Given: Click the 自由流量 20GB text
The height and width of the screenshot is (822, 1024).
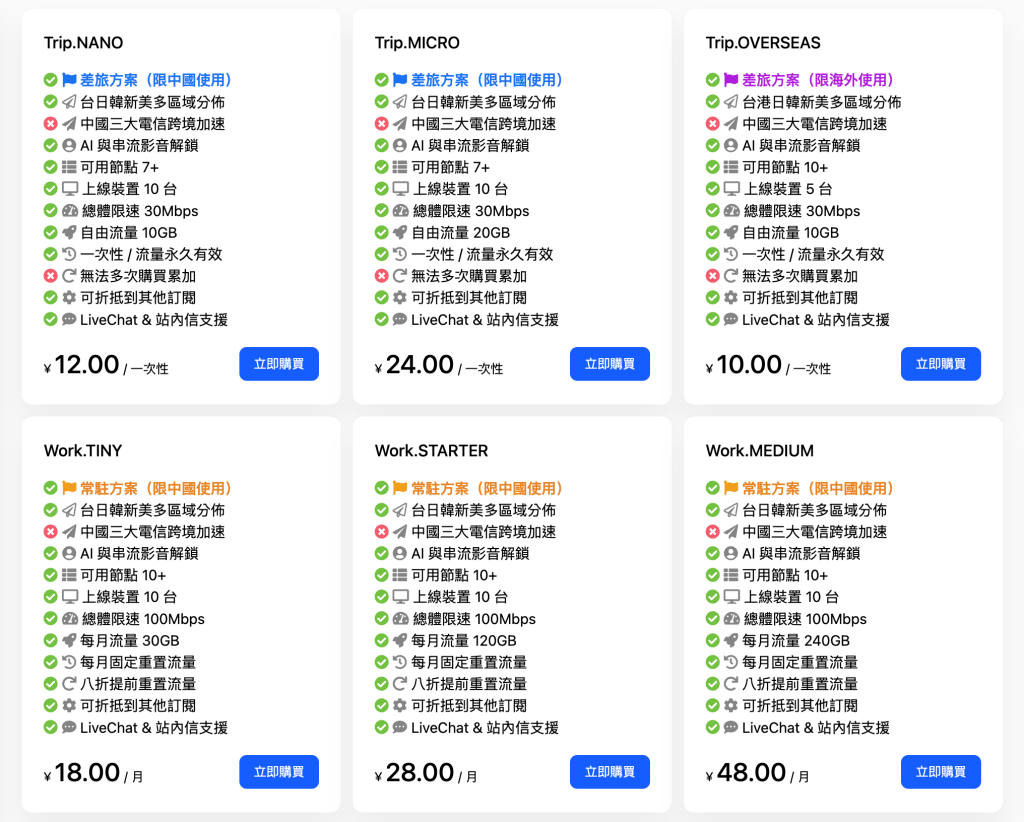Looking at the screenshot, I should (460, 232).
